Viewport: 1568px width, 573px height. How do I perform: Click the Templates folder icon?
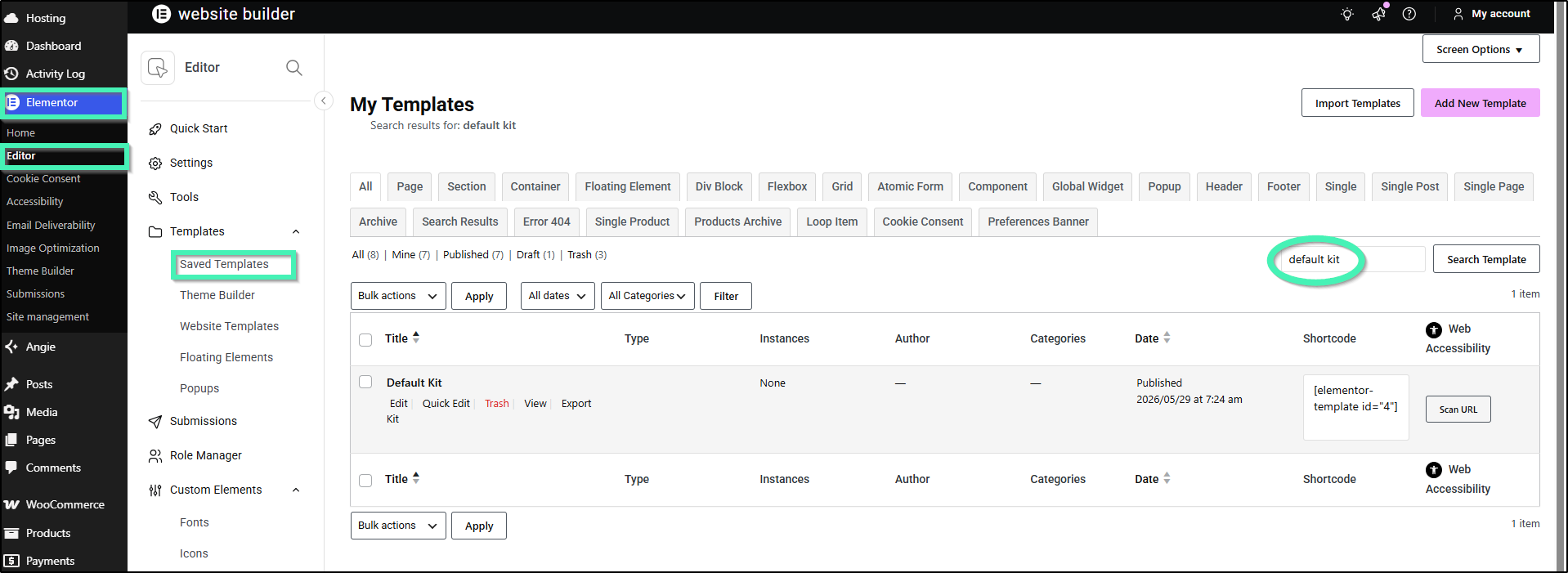[x=155, y=232]
